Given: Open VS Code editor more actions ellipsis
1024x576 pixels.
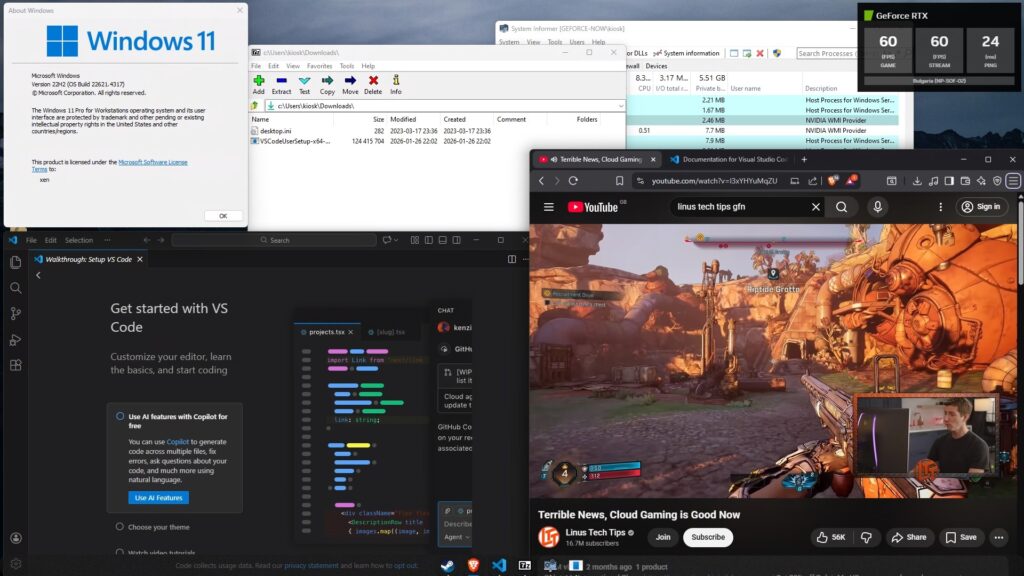Looking at the screenshot, I should coord(525,259).
